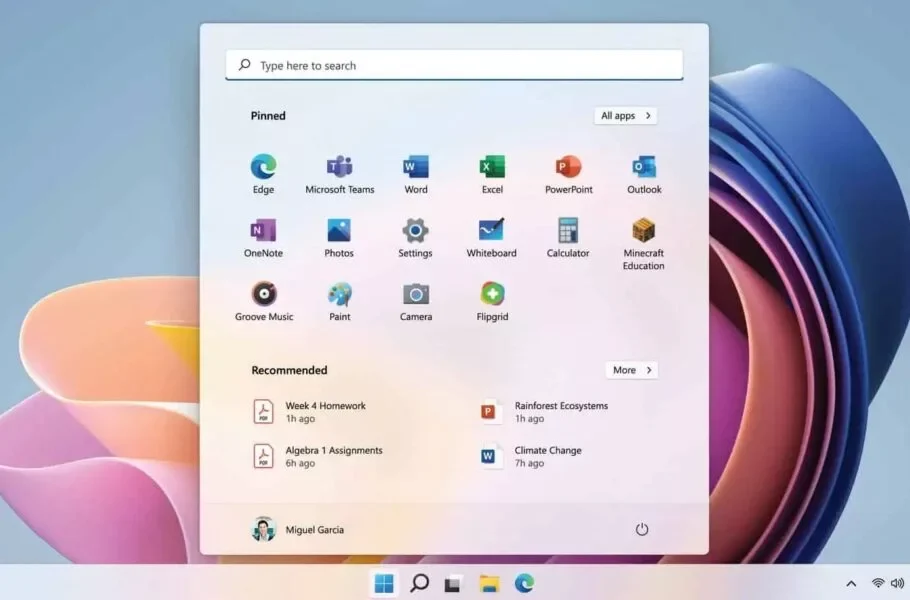The image size is (910, 600).
Task: Show hidden system tray icons chevron
Action: (x=851, y=583)
